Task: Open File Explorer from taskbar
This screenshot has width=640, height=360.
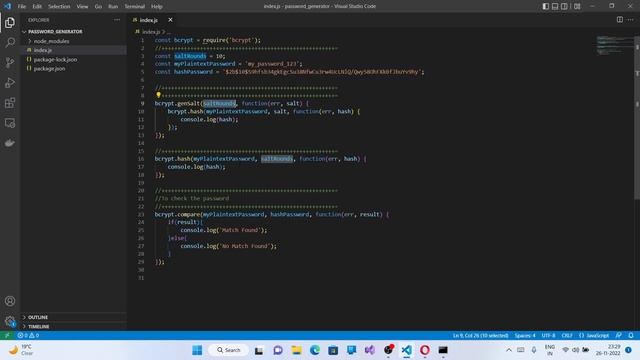Action: click(296, 350)
